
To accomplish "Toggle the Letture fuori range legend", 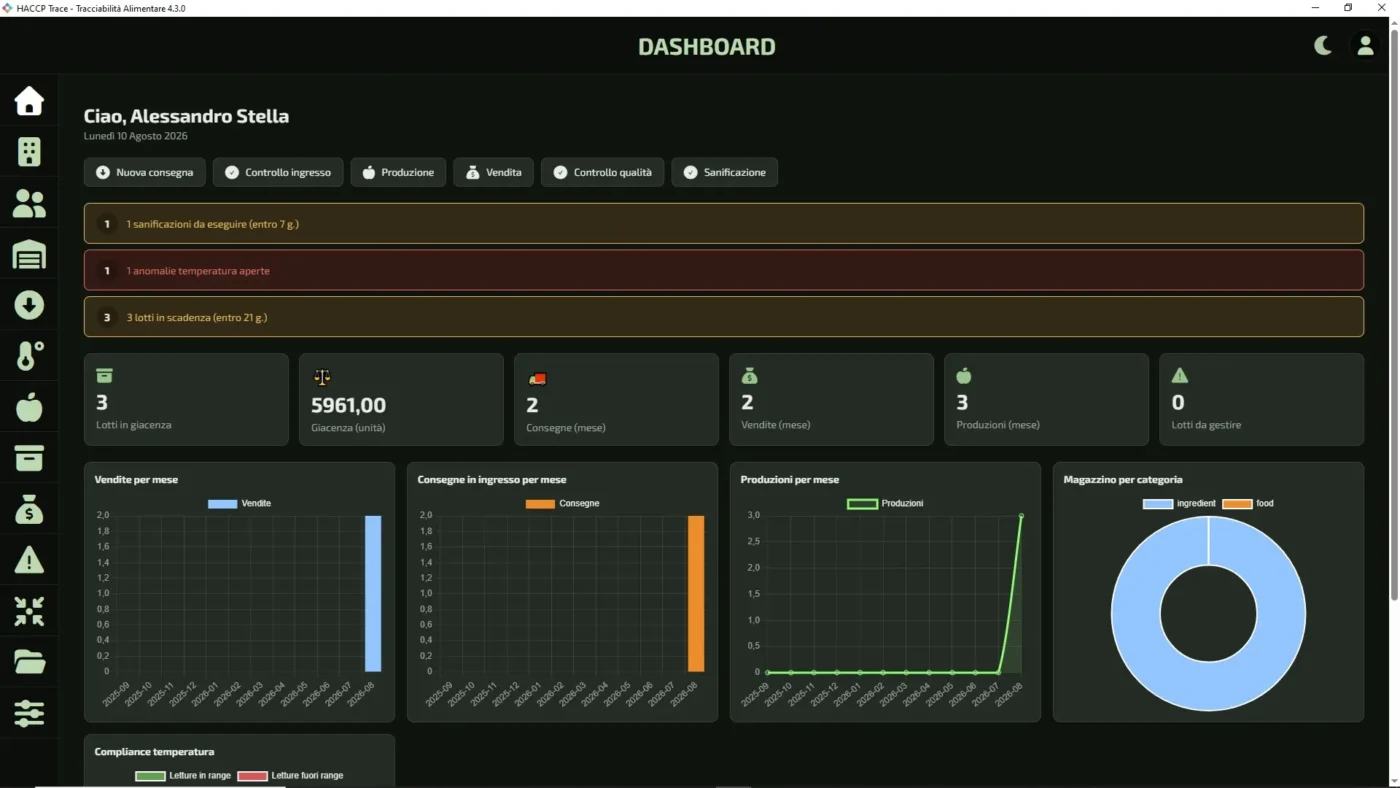I will click(x=290, y=775).
